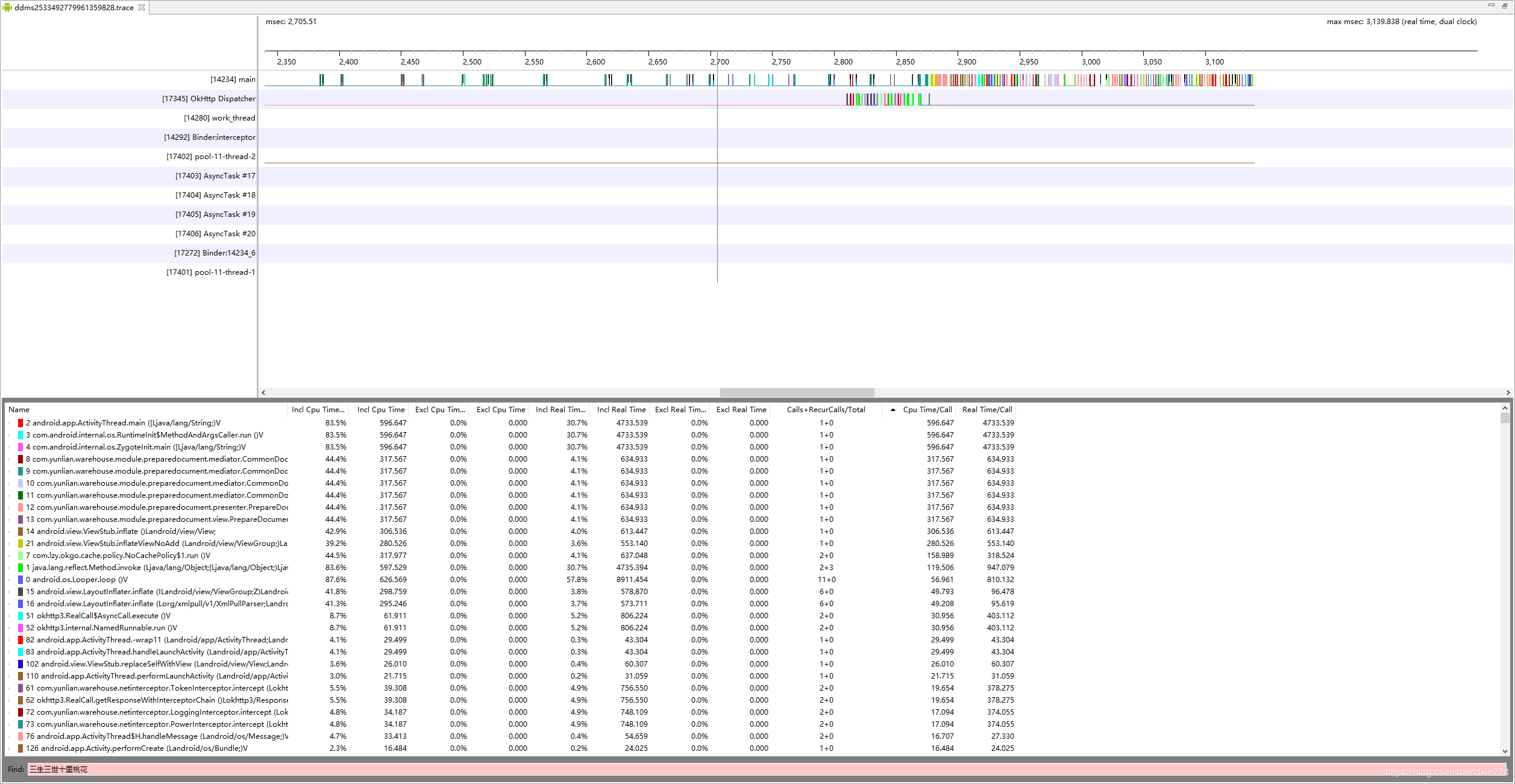1515x784 pixels.
Task: Expand the android.app.ActivityThread.main row
Action: pyautogui.click(x=9, y=423)
